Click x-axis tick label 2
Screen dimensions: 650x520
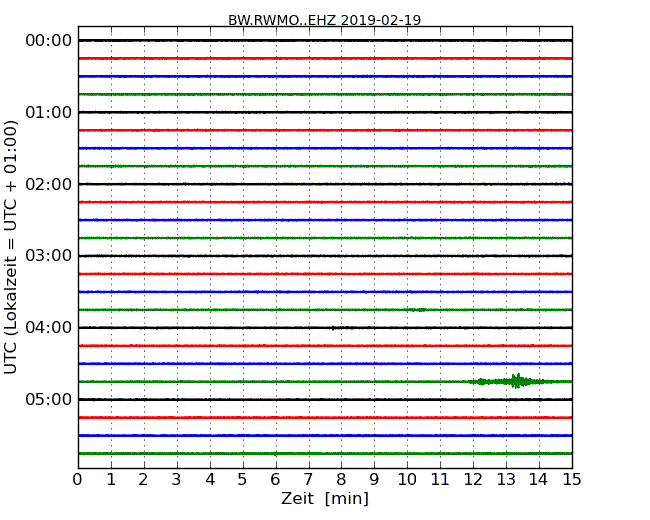click(x=143, y=479)
